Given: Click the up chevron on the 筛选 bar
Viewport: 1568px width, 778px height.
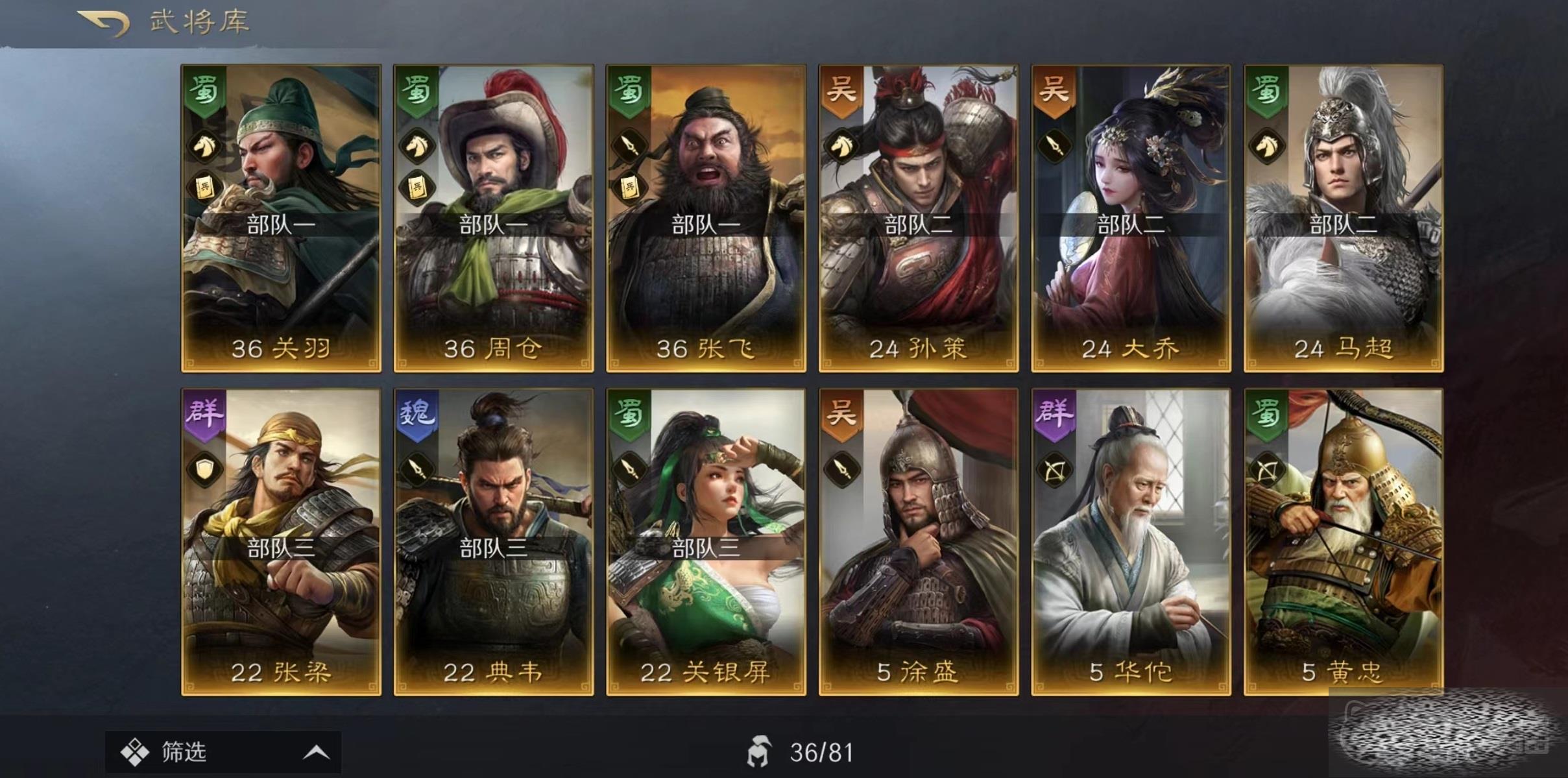Looking at the screenshot, I should tap(317, 753).
